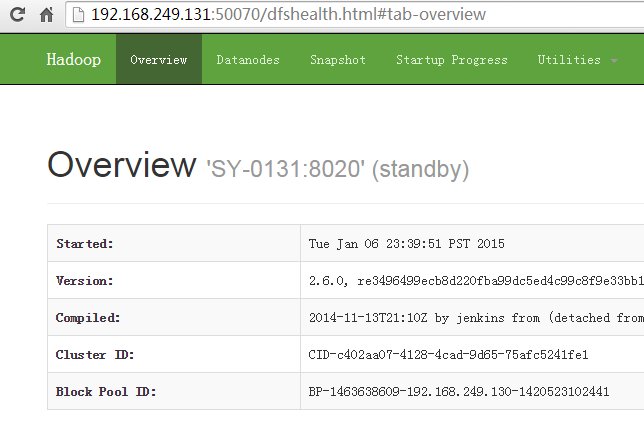This screenshot has height=422, width=644.
Task: Click the large Overview page heading
Action: [121, 165]
